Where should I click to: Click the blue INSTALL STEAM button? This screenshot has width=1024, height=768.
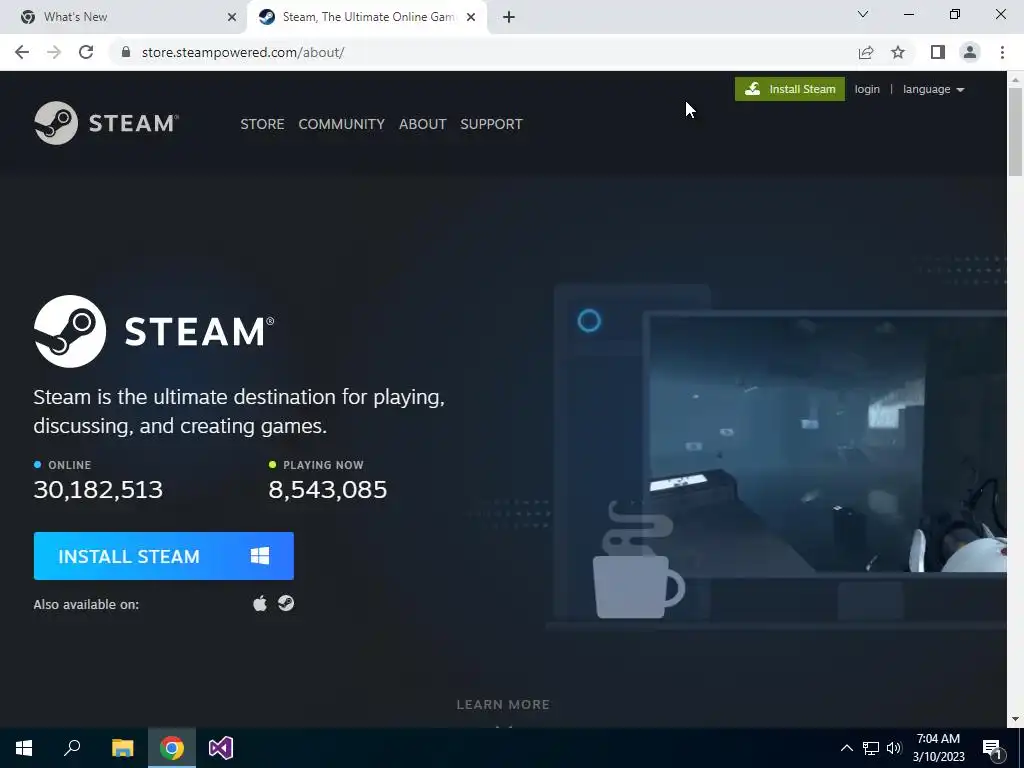[x=164, y=556]
